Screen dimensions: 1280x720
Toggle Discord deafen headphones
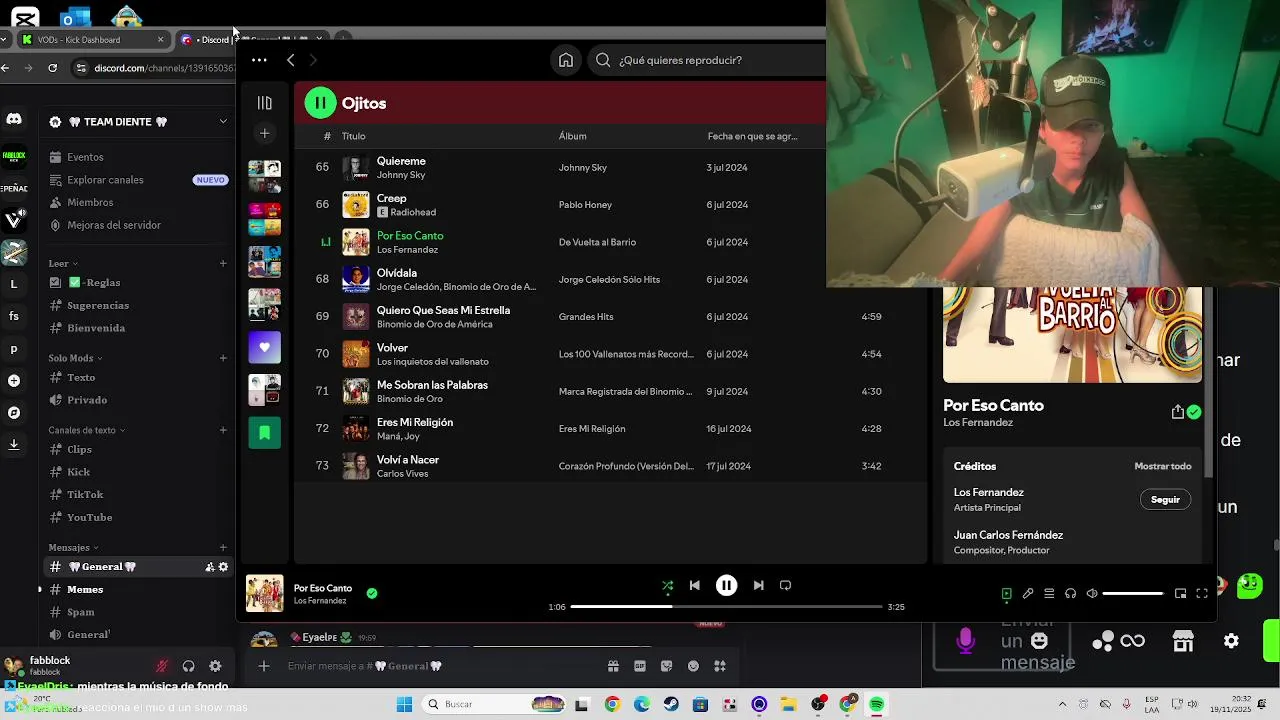pos(188,666)
